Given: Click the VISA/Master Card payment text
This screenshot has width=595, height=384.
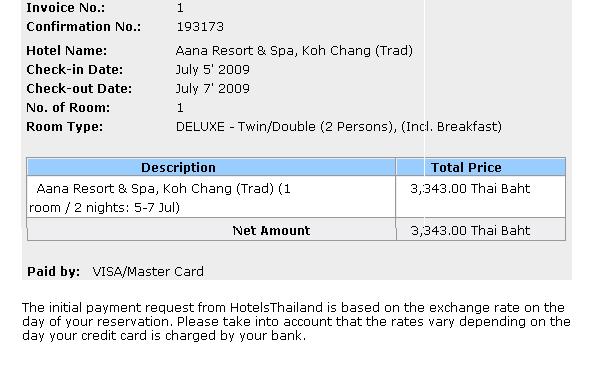Looking at the screenshot, I should [148, 271].
